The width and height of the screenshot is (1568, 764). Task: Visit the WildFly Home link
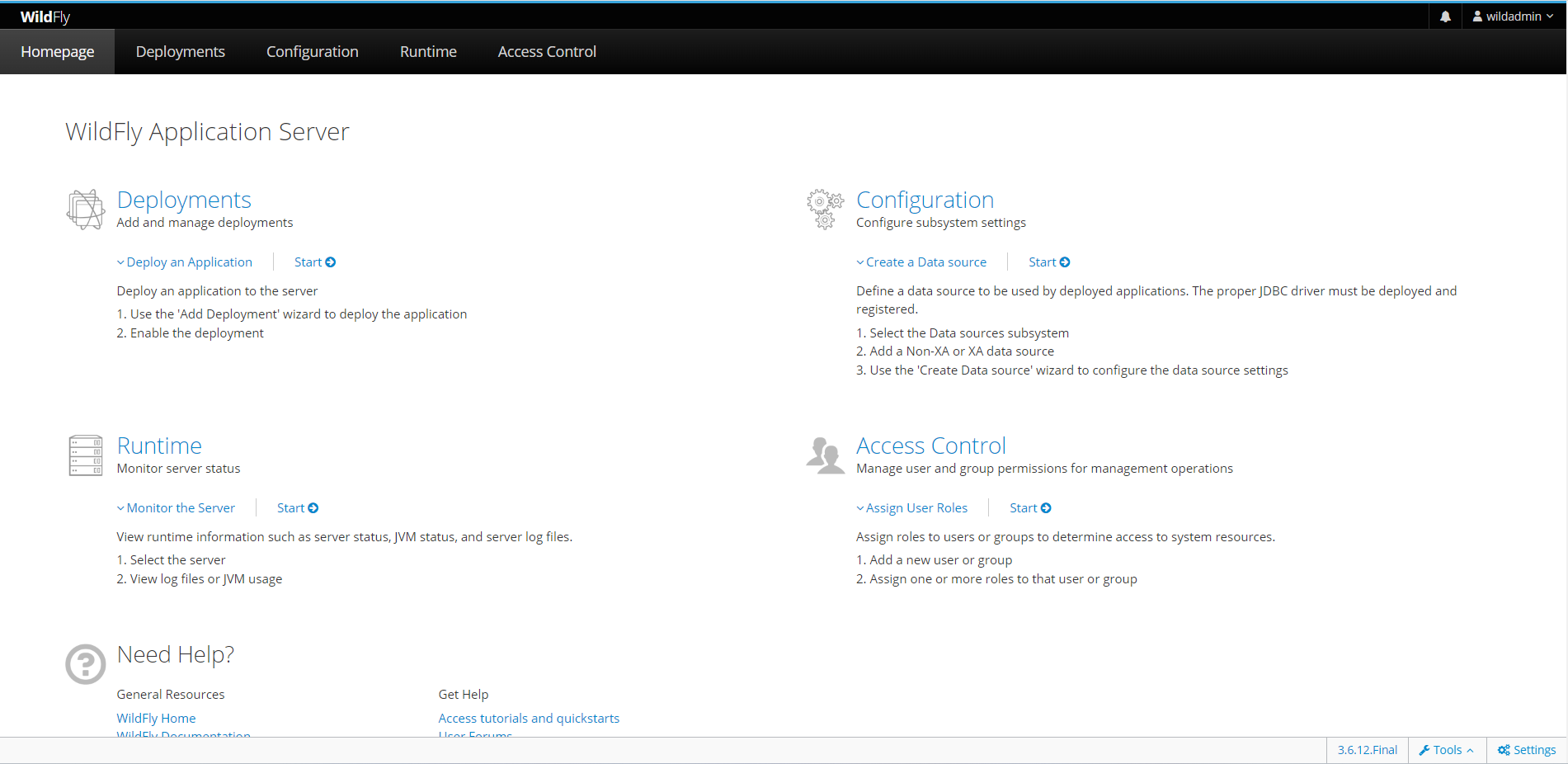pos(157,719)
